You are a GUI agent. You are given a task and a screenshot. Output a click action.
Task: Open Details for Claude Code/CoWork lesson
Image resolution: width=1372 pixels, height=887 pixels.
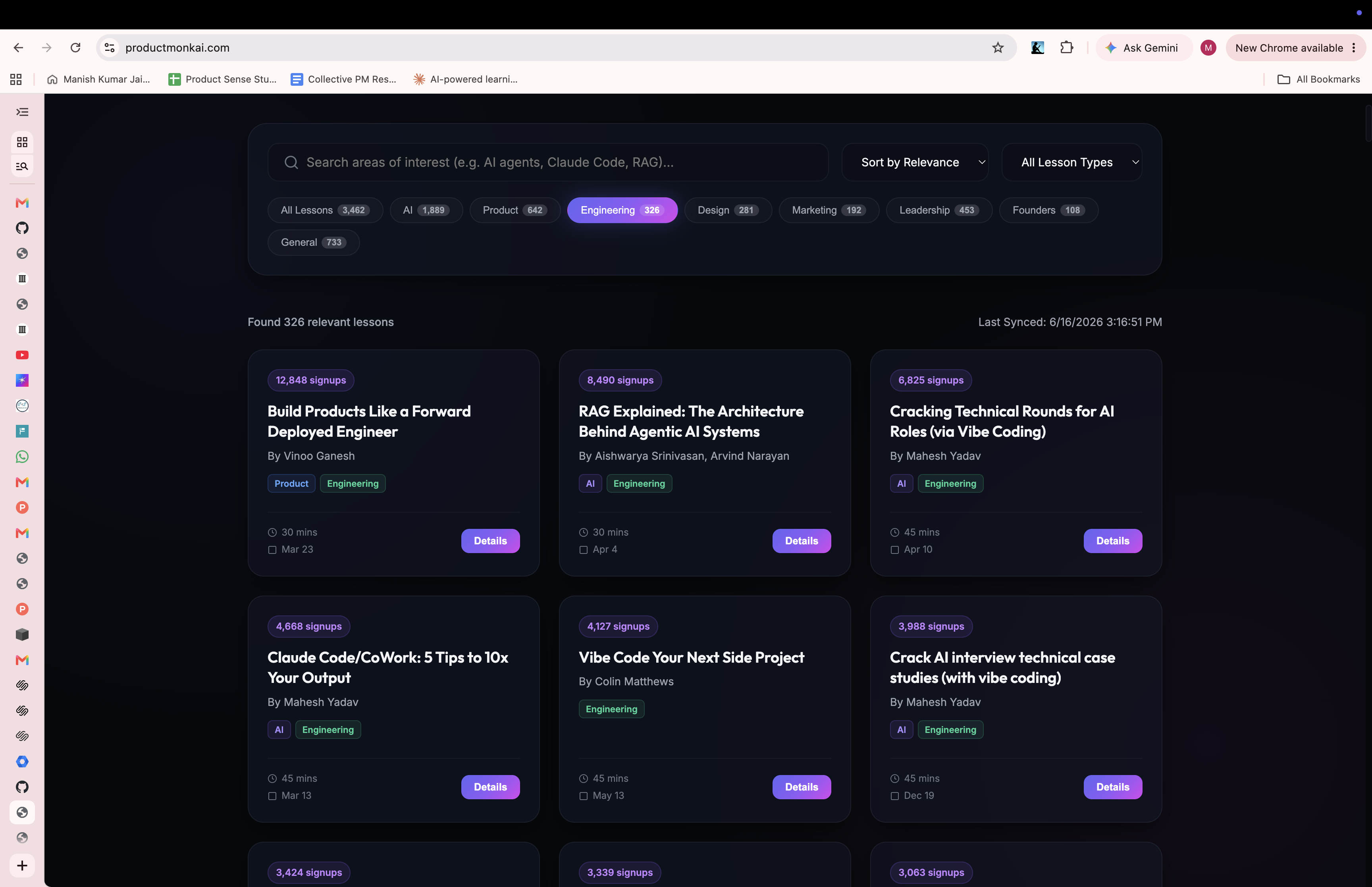point(490,787)
